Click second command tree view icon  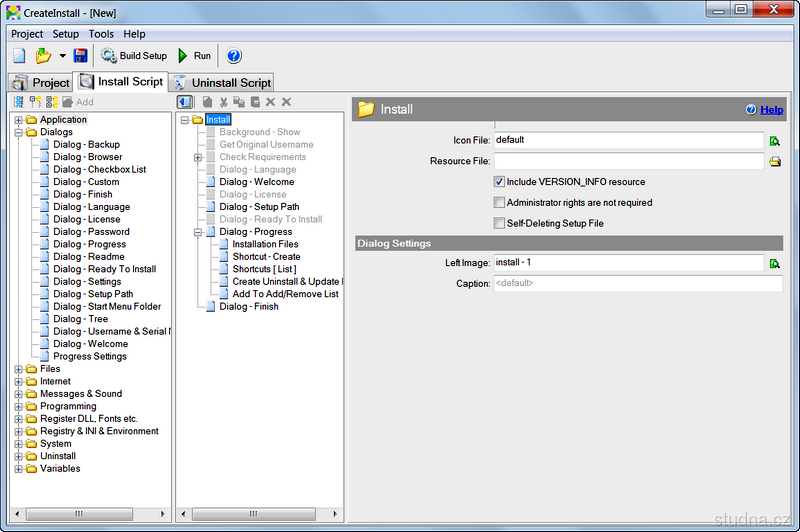[x=35, y=102]
